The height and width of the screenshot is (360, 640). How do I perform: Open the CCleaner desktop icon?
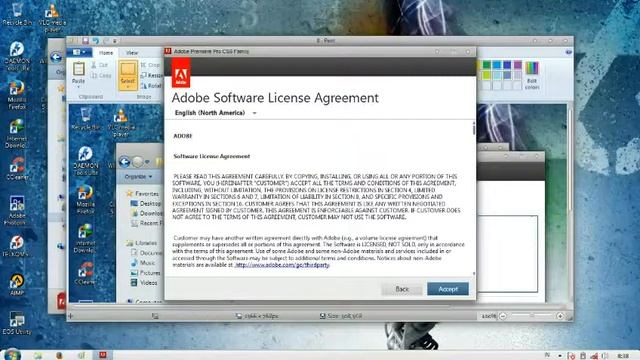point(17,169)
